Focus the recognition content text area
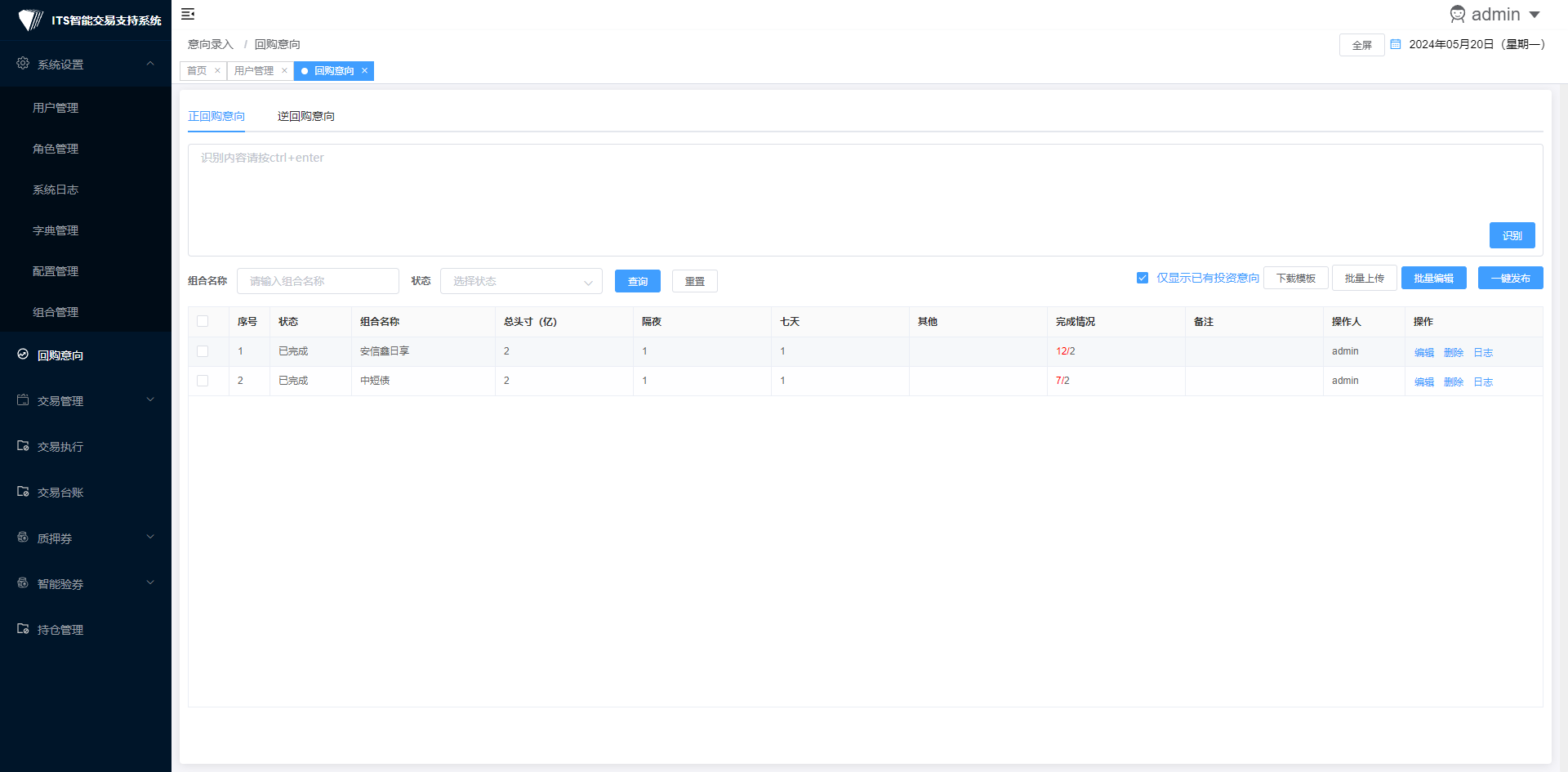The height and width of the screenshot is (772, 1568). [x=865, y=200]
